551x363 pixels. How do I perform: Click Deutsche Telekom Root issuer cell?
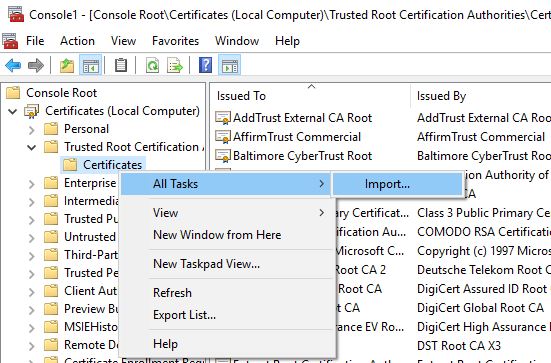(x=484, y=270)
